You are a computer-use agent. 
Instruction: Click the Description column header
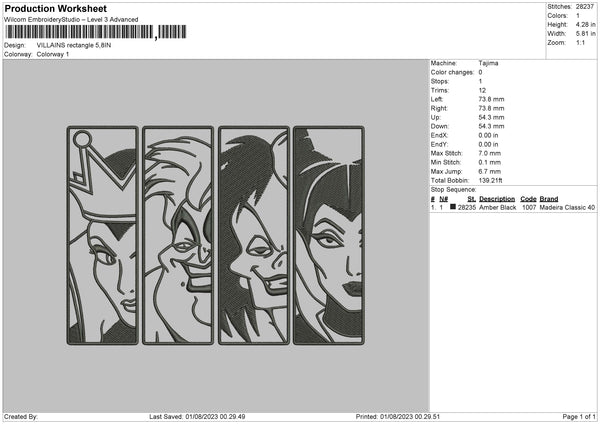pyautogui.click(x=497, y=199)
